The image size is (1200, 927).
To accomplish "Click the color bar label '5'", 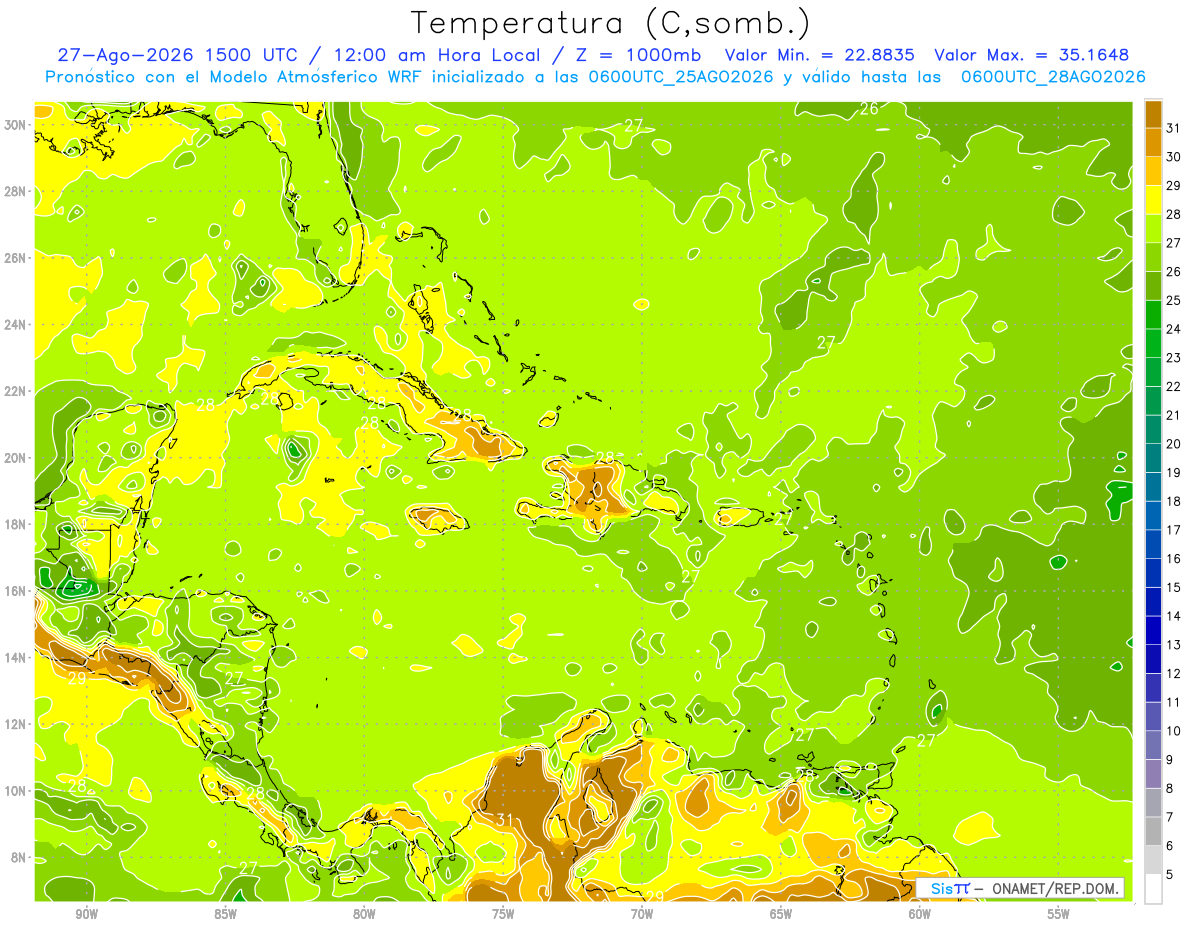I will (x=1171, y=874).
